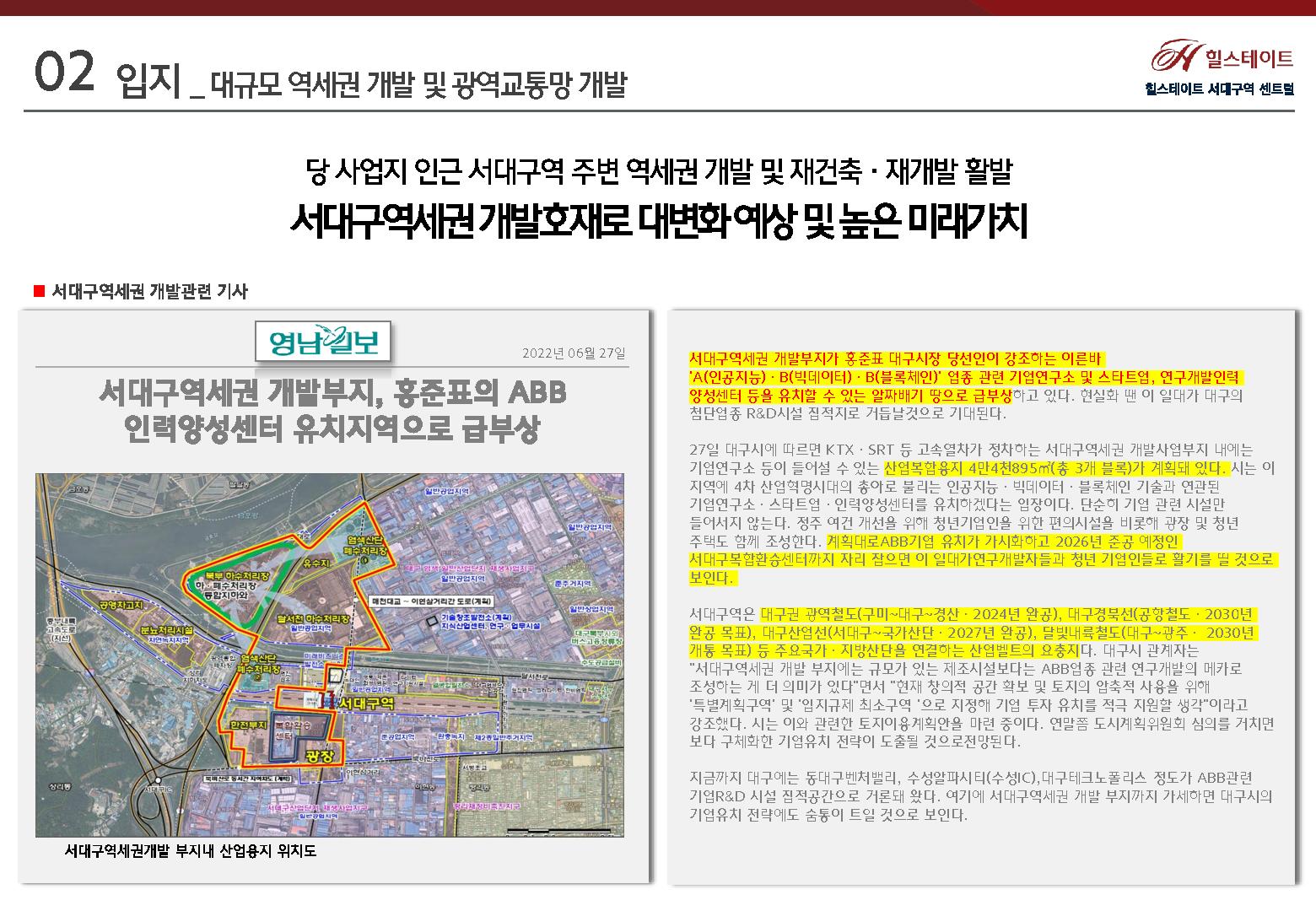1316x911 pixels.
Task: Click the aerial development site map image
Action: tap(330, 655)
